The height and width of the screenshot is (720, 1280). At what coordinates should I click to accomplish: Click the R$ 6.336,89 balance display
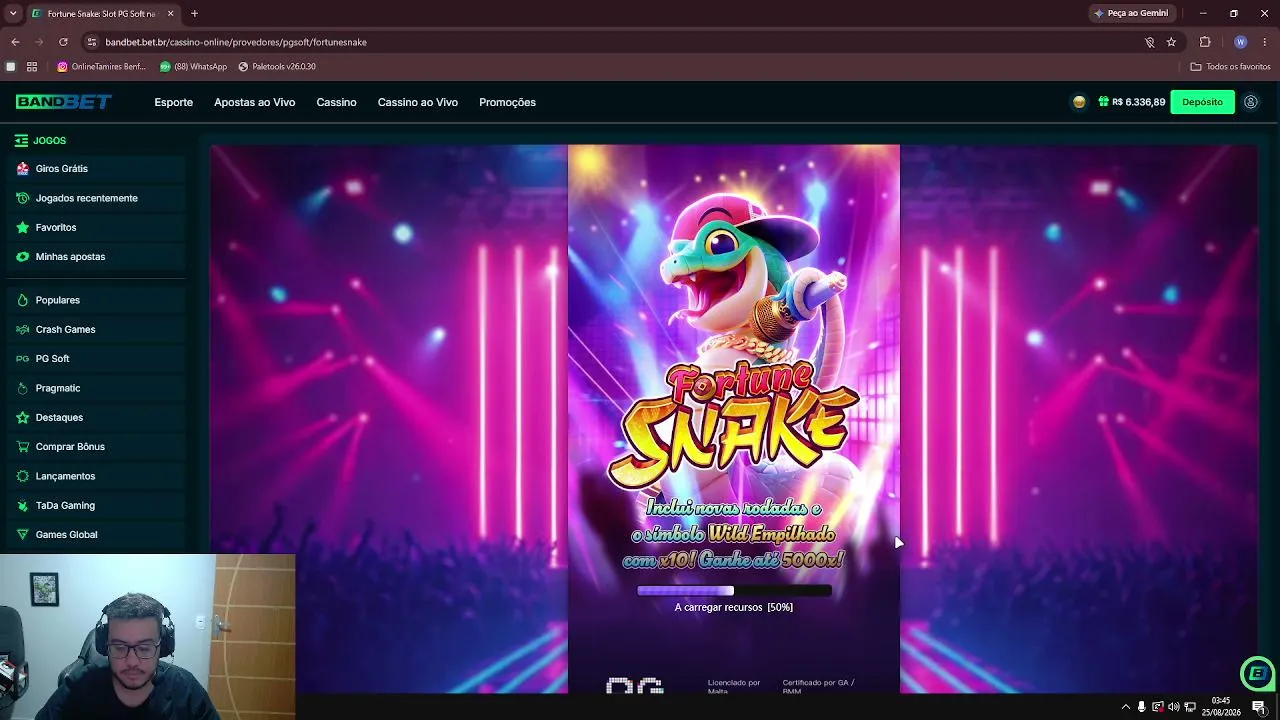click(1138, 102)
